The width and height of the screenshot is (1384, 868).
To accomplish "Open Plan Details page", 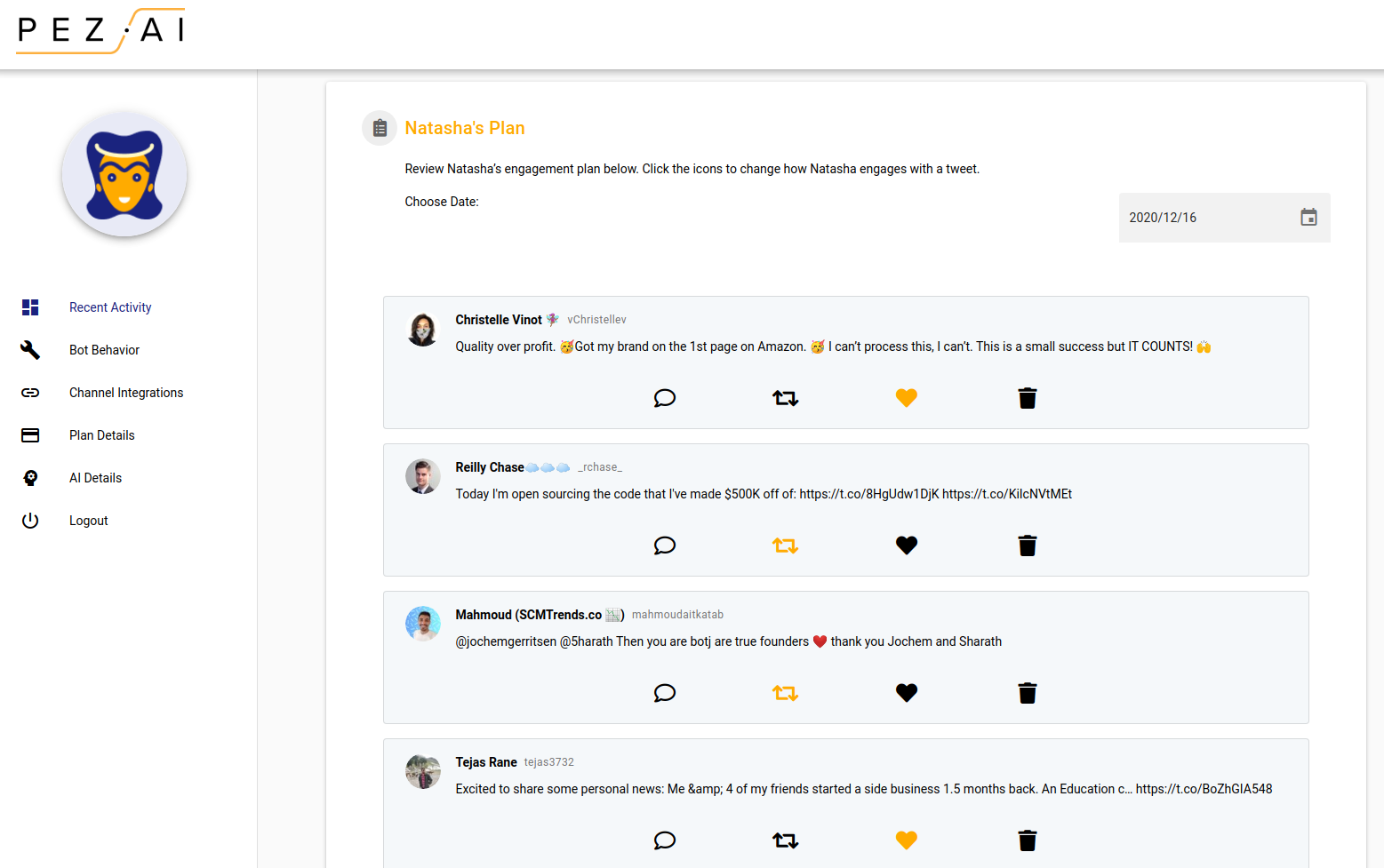I will (102, 435).
